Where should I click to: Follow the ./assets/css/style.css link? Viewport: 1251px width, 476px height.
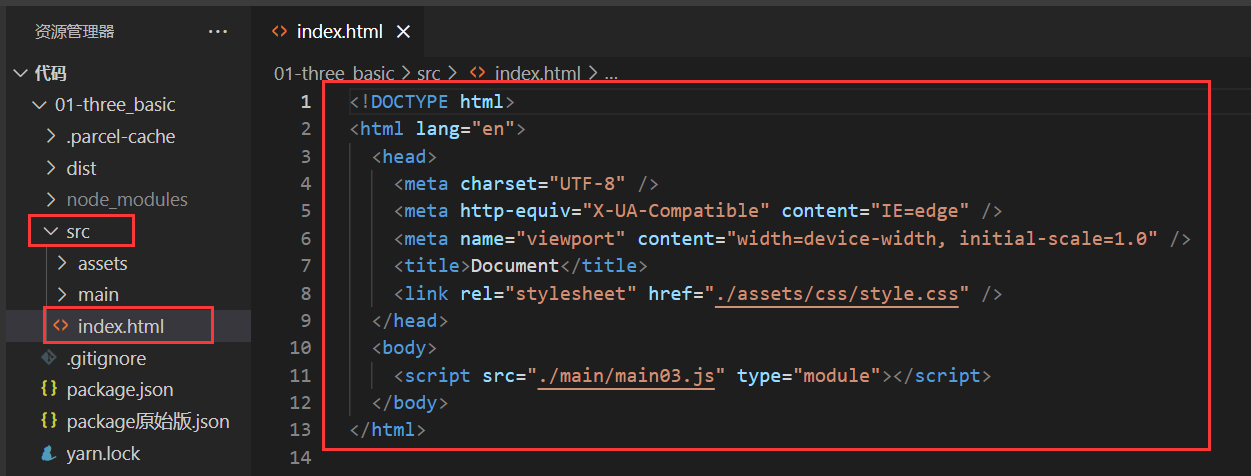(x=837, y=294)
